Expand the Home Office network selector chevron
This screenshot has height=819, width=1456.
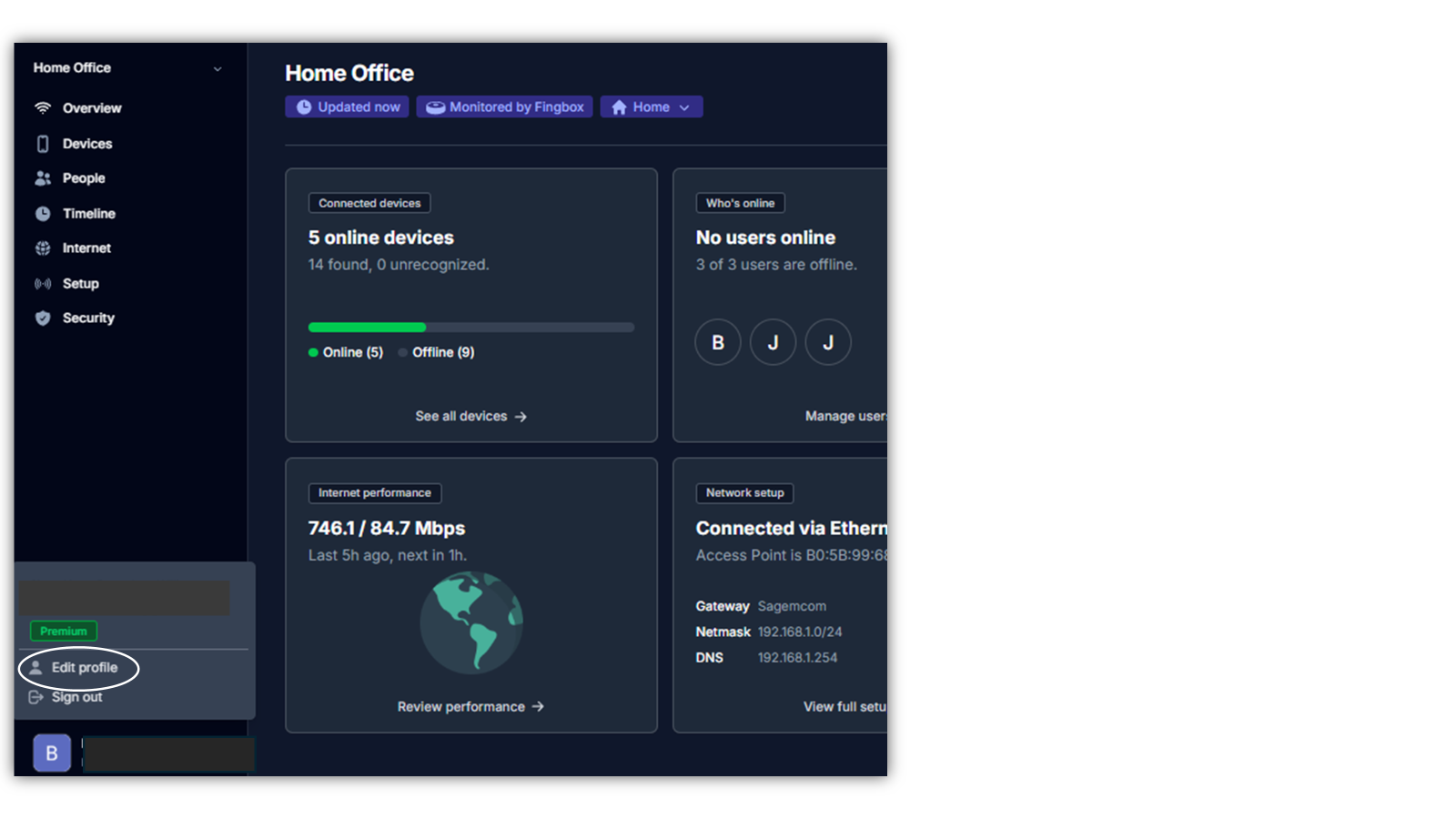click(x=217, y=69)
